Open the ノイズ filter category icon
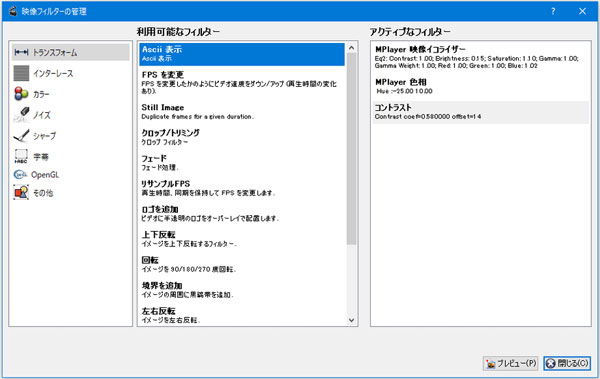 (x=21, y=115)
